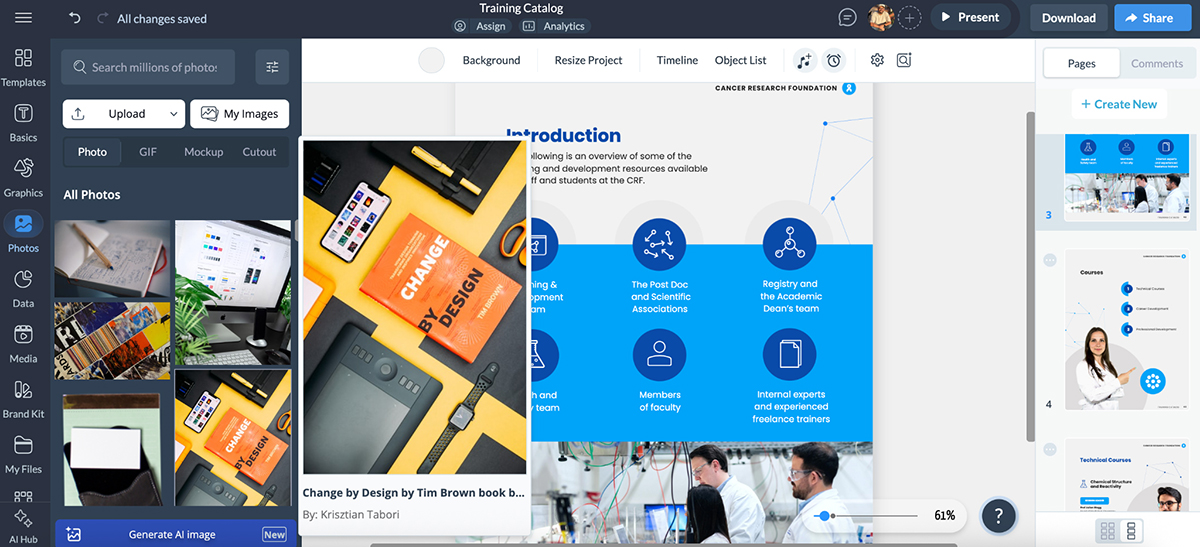
Task: Click the 61% zoom percentage value
Action: (944, 516)
